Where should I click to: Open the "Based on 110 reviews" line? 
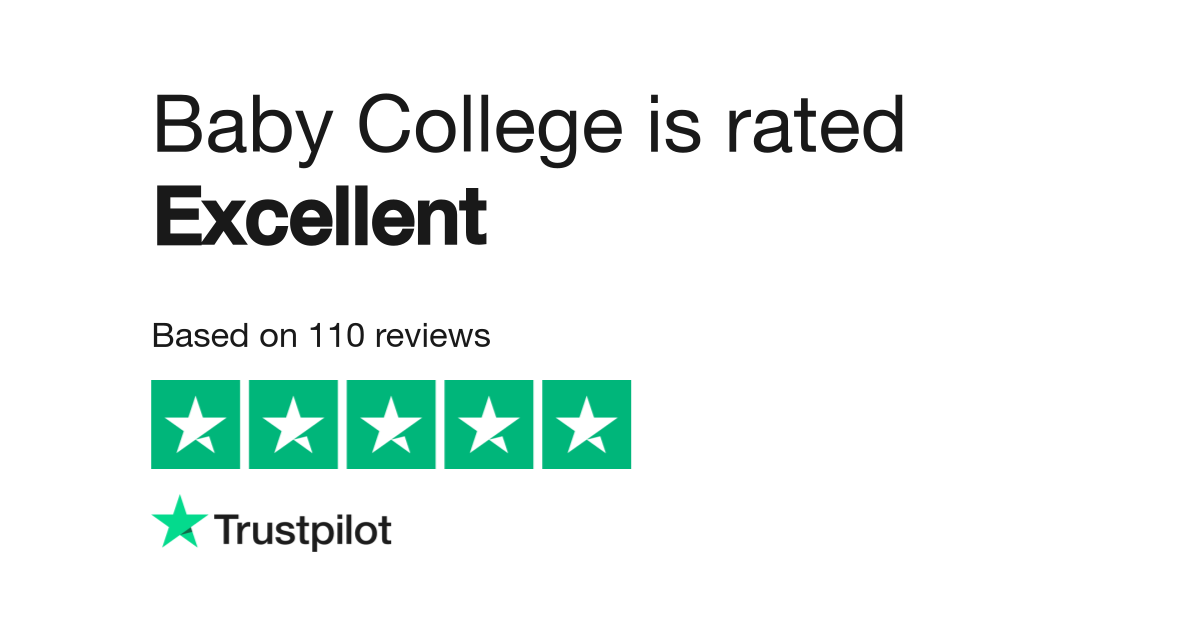point(320,336)
